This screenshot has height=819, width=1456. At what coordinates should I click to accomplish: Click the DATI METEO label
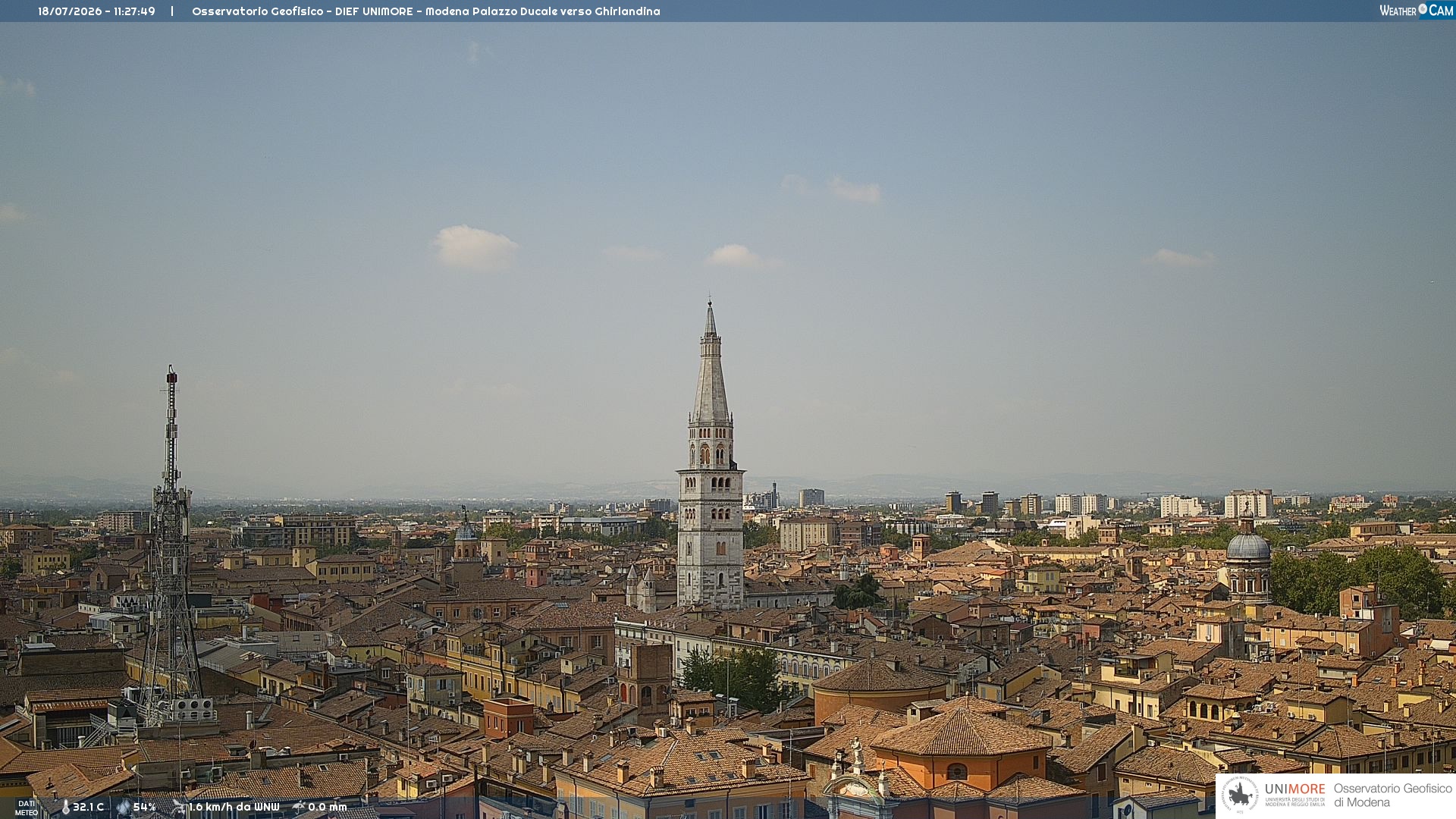27,808
